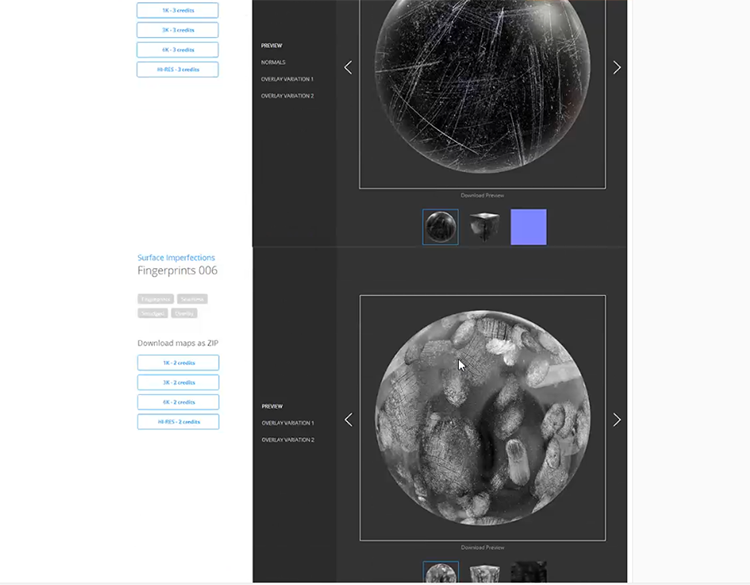Show Overlay Variation 2 for Fingerprints 006
Viewport: 750px width, 585px height.
coord(288,440)
